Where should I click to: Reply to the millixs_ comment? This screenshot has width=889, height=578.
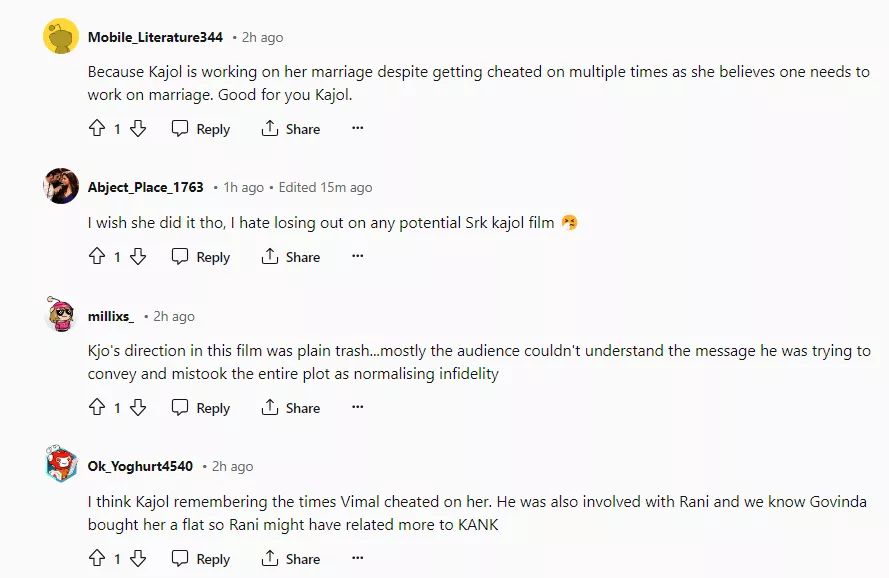(x=201, y=408)
